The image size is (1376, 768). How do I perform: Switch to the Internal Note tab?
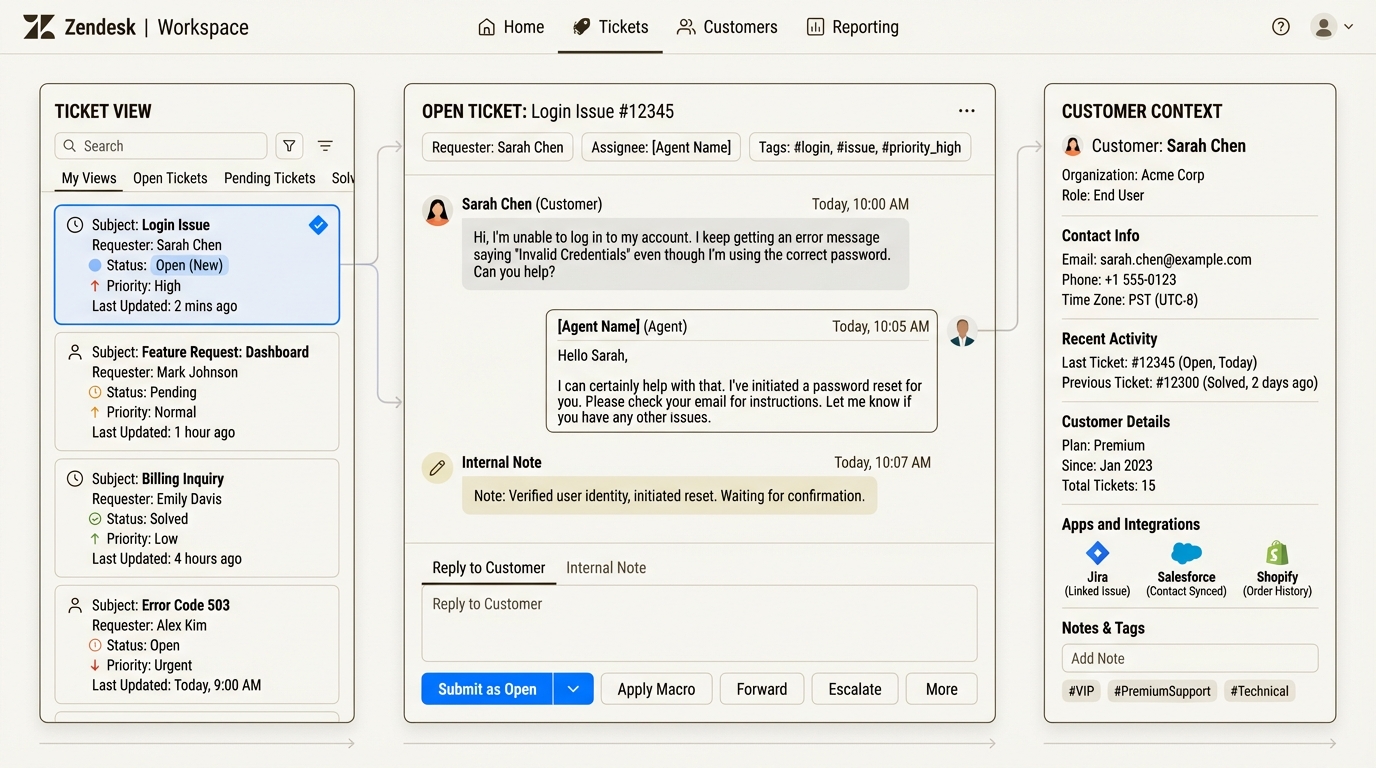tap(606, 567)
